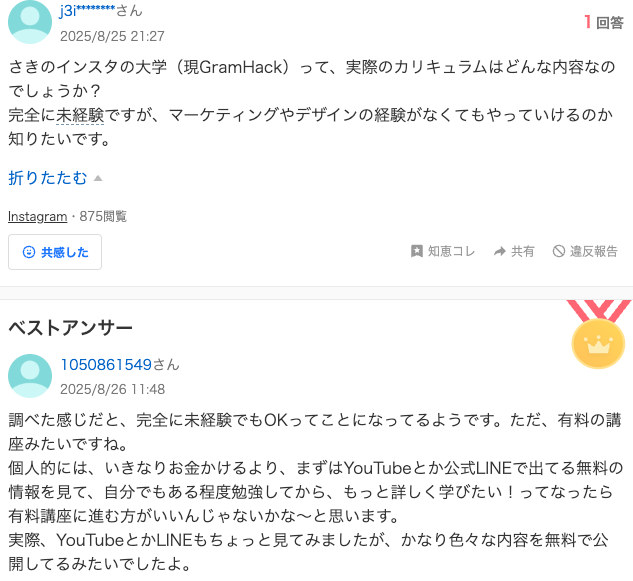
Task: Open 1050861549 user profile link
Action: [106, 365]
